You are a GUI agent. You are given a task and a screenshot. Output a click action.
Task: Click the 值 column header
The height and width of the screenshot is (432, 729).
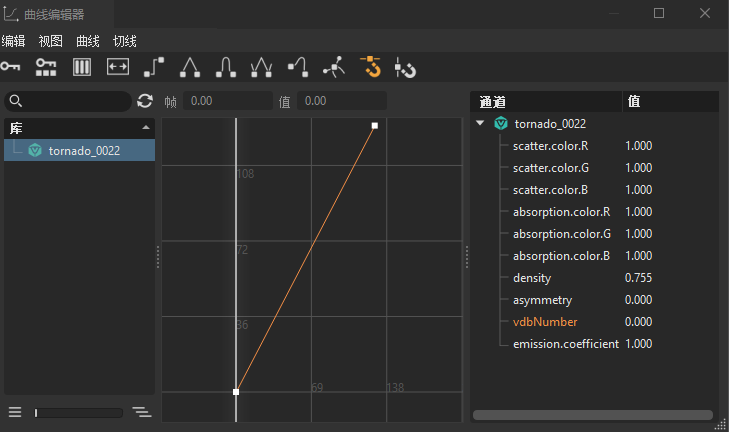click(x=671, y=101)
